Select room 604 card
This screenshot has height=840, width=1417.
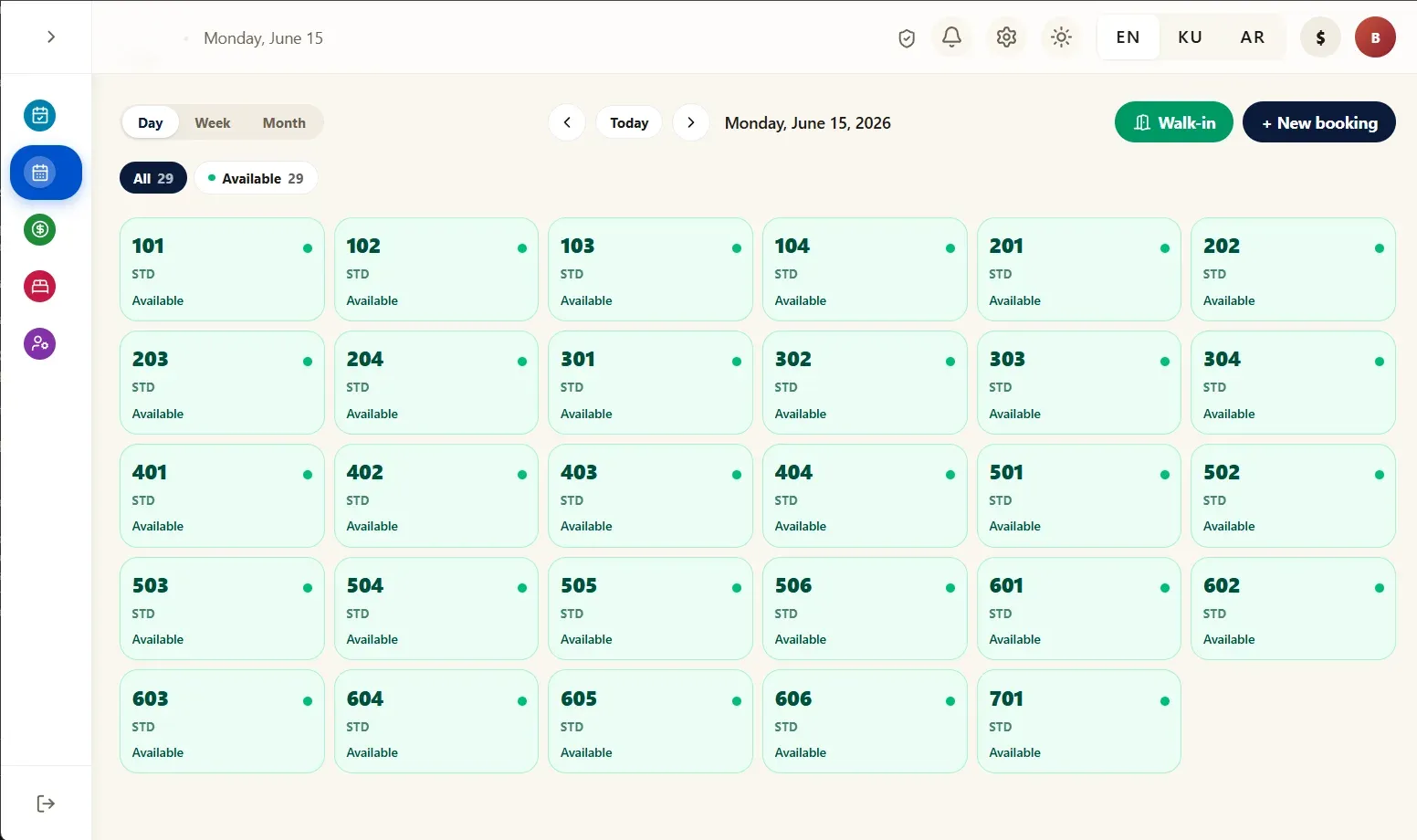436,721
